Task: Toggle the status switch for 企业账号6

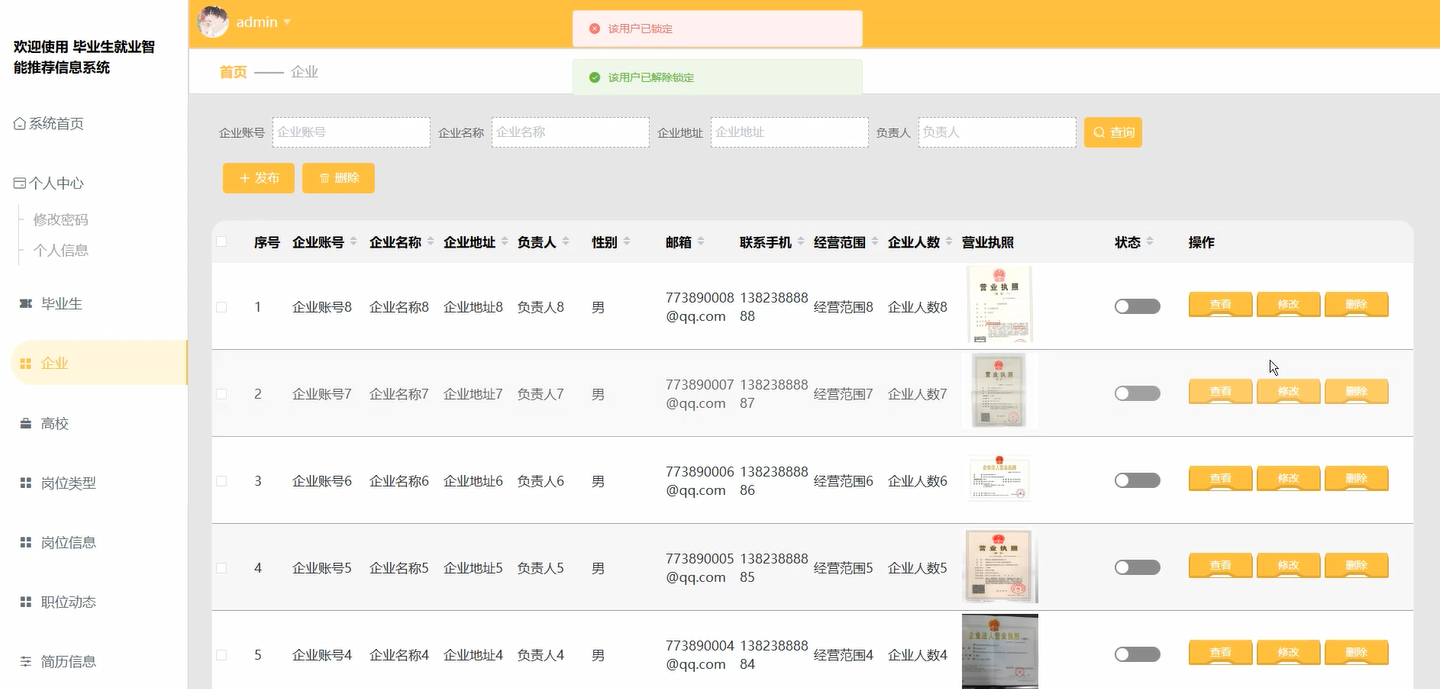Action: 1138,481
